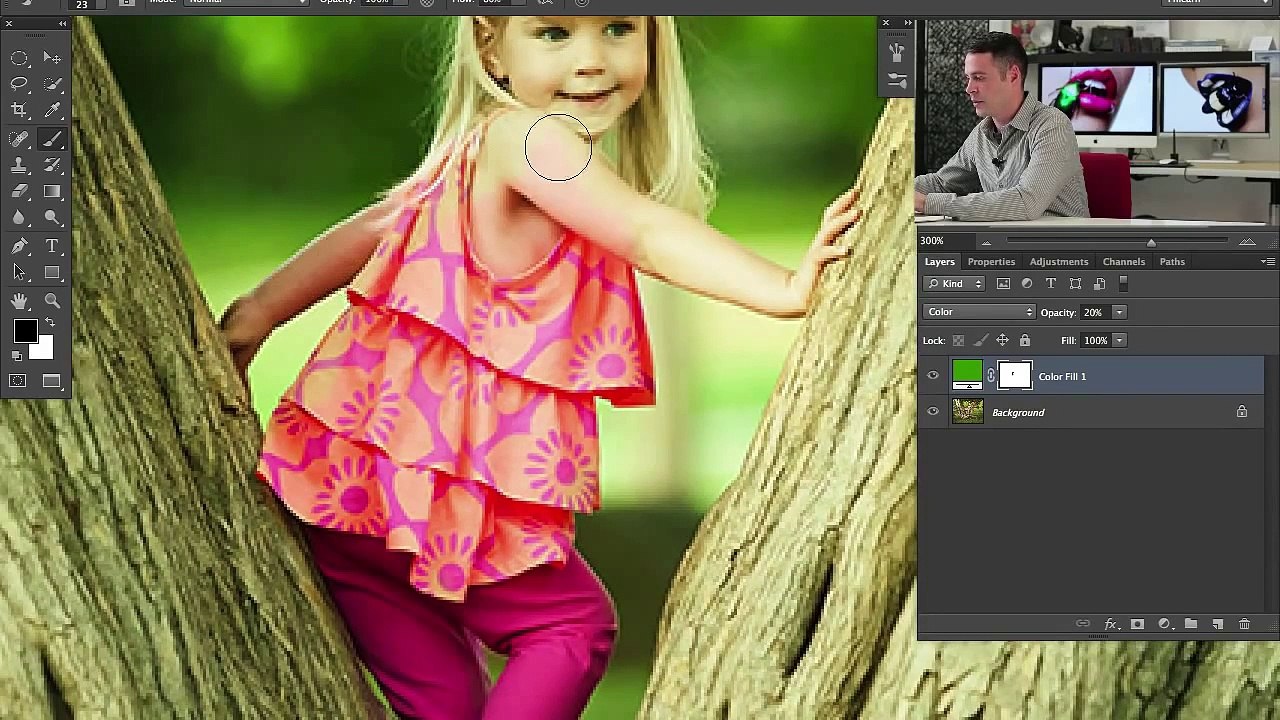Viewport: 1280px width, 720px height.
Task: Select the Lasso tool
Action: (x=19, y=84)
